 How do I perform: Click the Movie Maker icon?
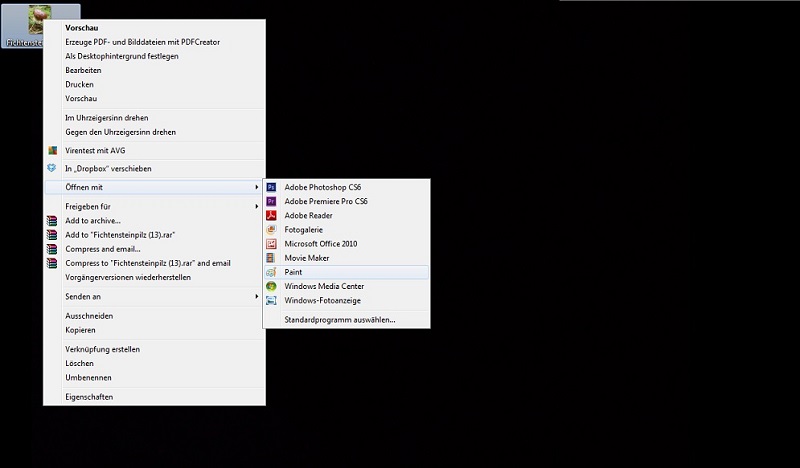coord(271,257)
